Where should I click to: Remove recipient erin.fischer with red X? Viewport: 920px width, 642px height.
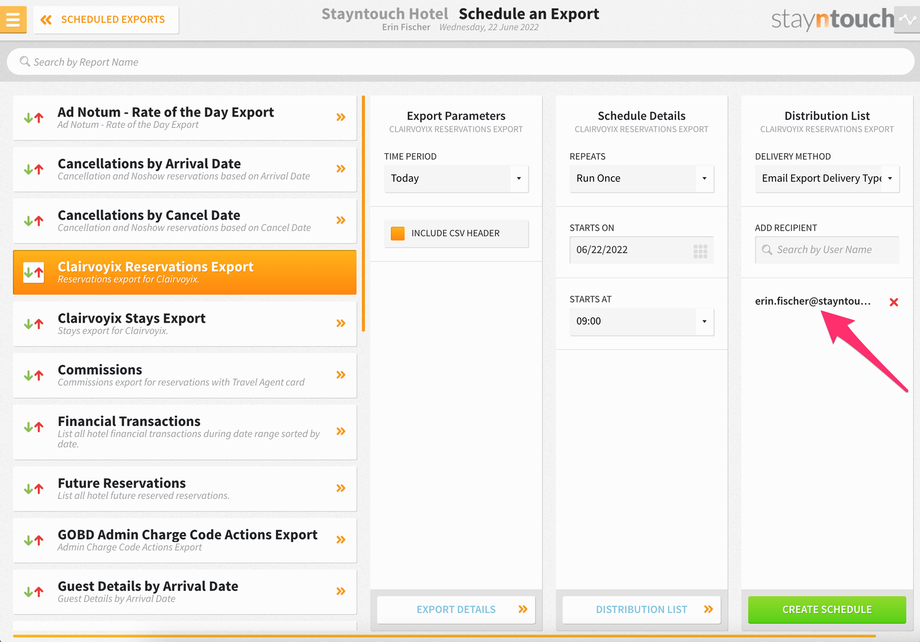894,302
